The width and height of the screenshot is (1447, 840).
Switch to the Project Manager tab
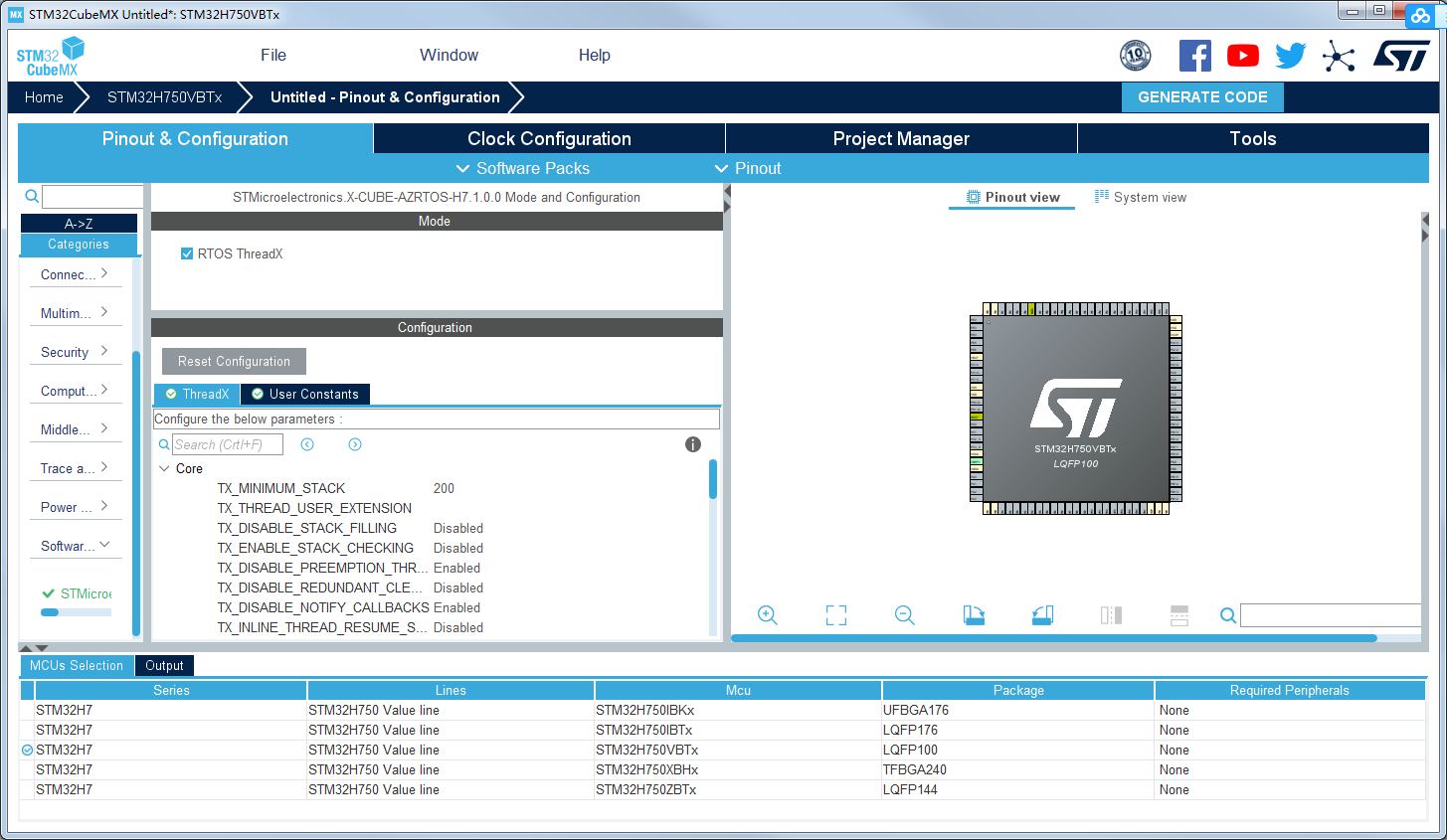point(901,138)
